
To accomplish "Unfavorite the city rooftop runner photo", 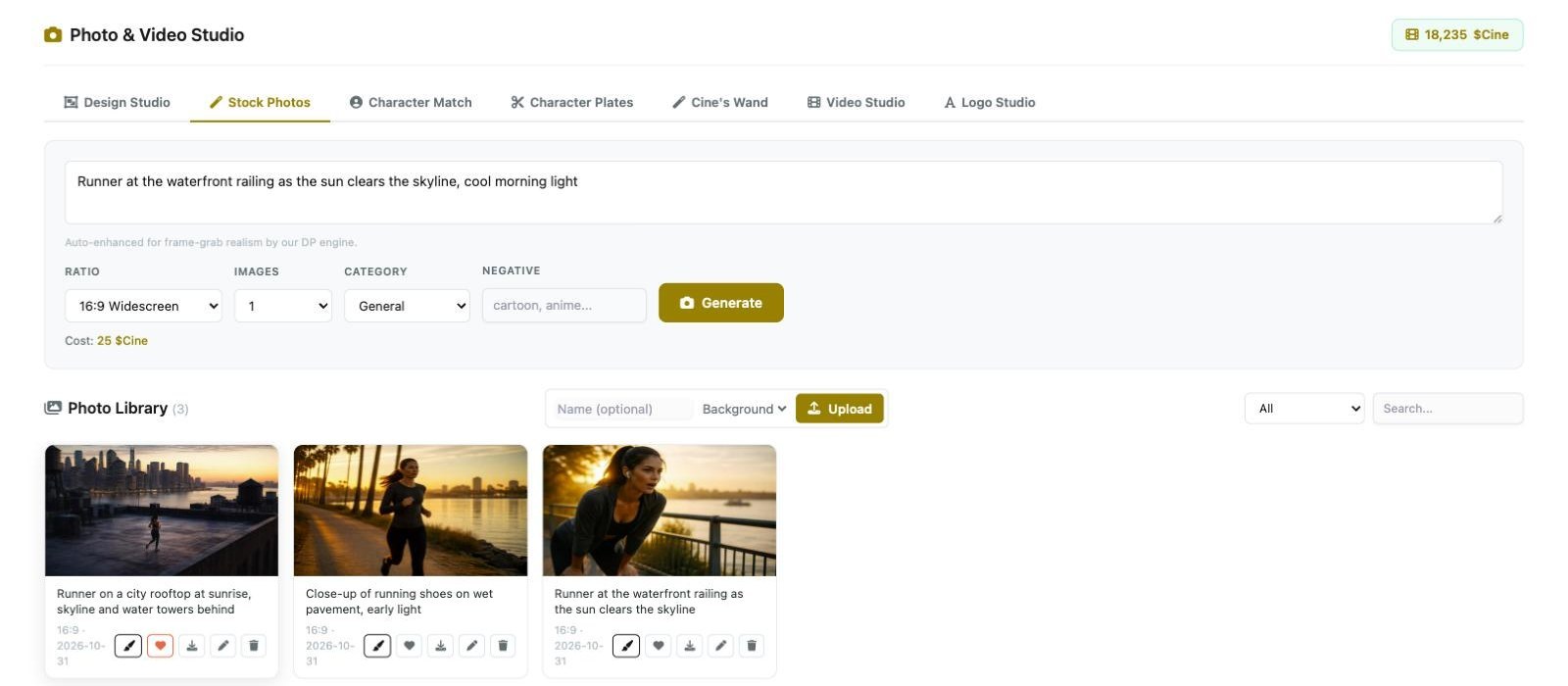I will 161,646.
